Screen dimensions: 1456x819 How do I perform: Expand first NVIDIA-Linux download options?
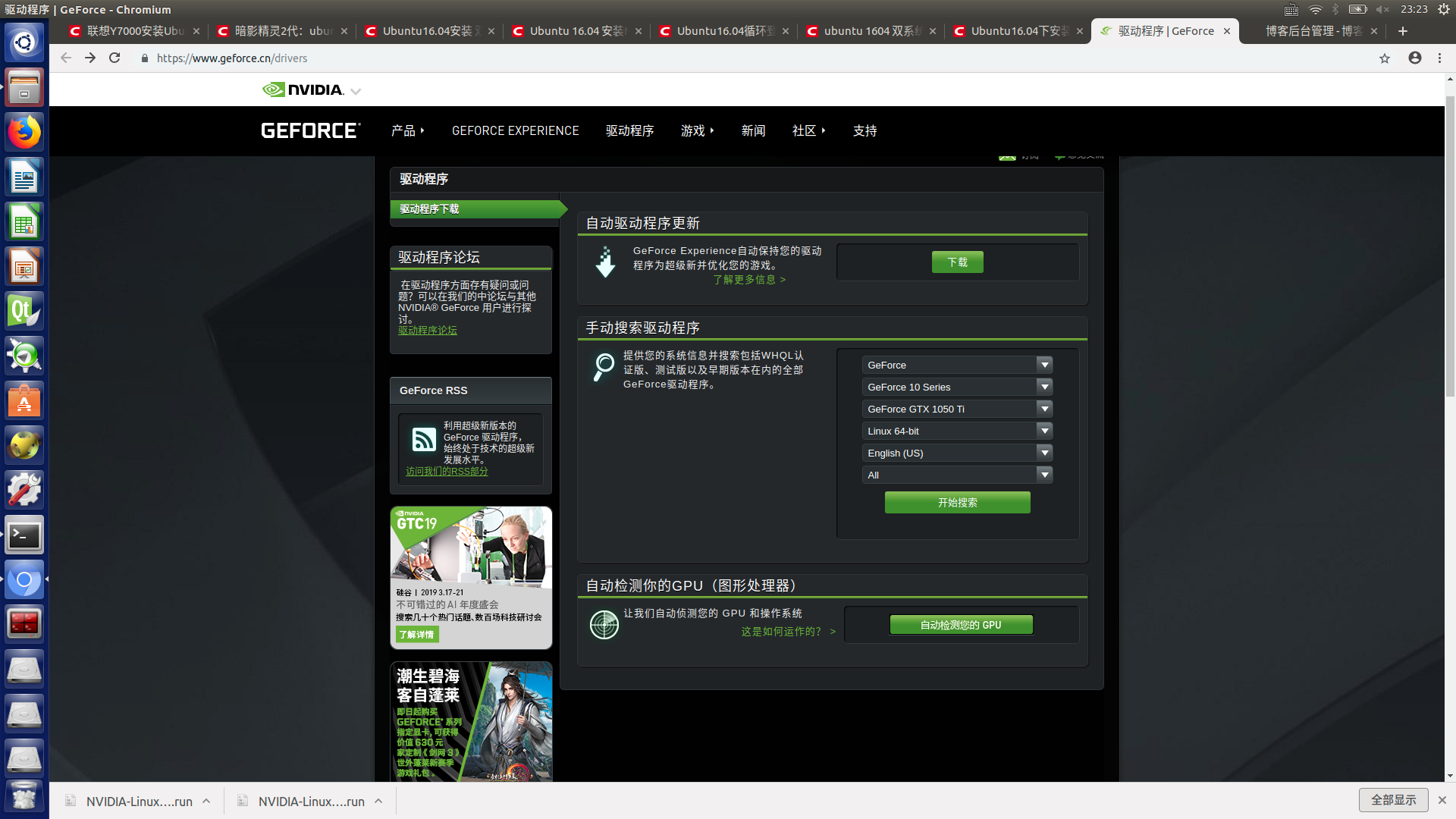206,801
